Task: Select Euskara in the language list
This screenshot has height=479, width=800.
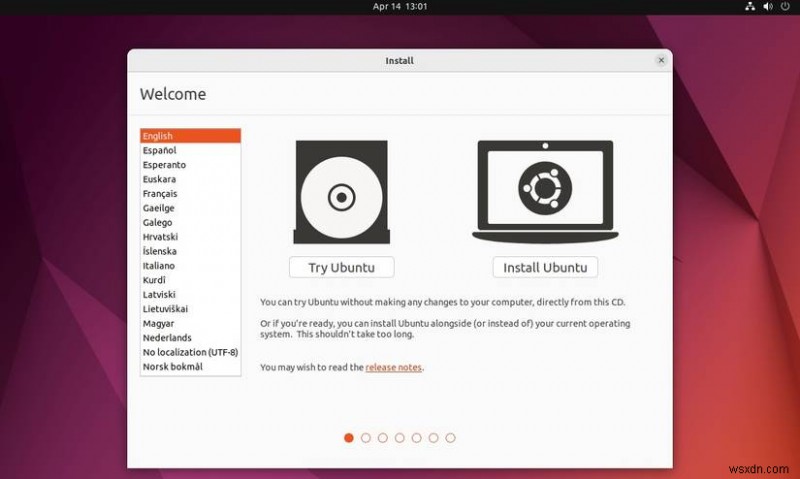Action: (x=190, y=179)
